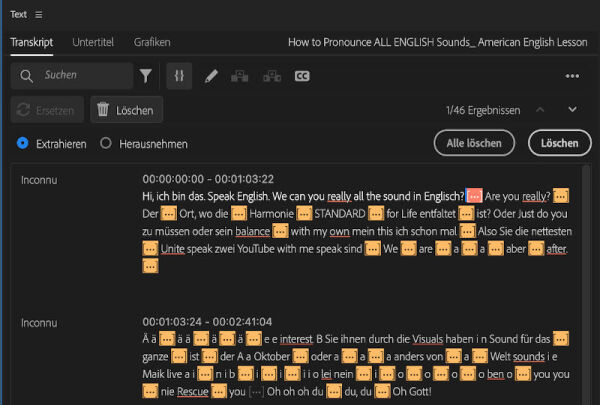This screenshot has width=600, height=405.
Task: Click the rounded Löschen button
Action: pyautogui.click(x=559, y=143)
